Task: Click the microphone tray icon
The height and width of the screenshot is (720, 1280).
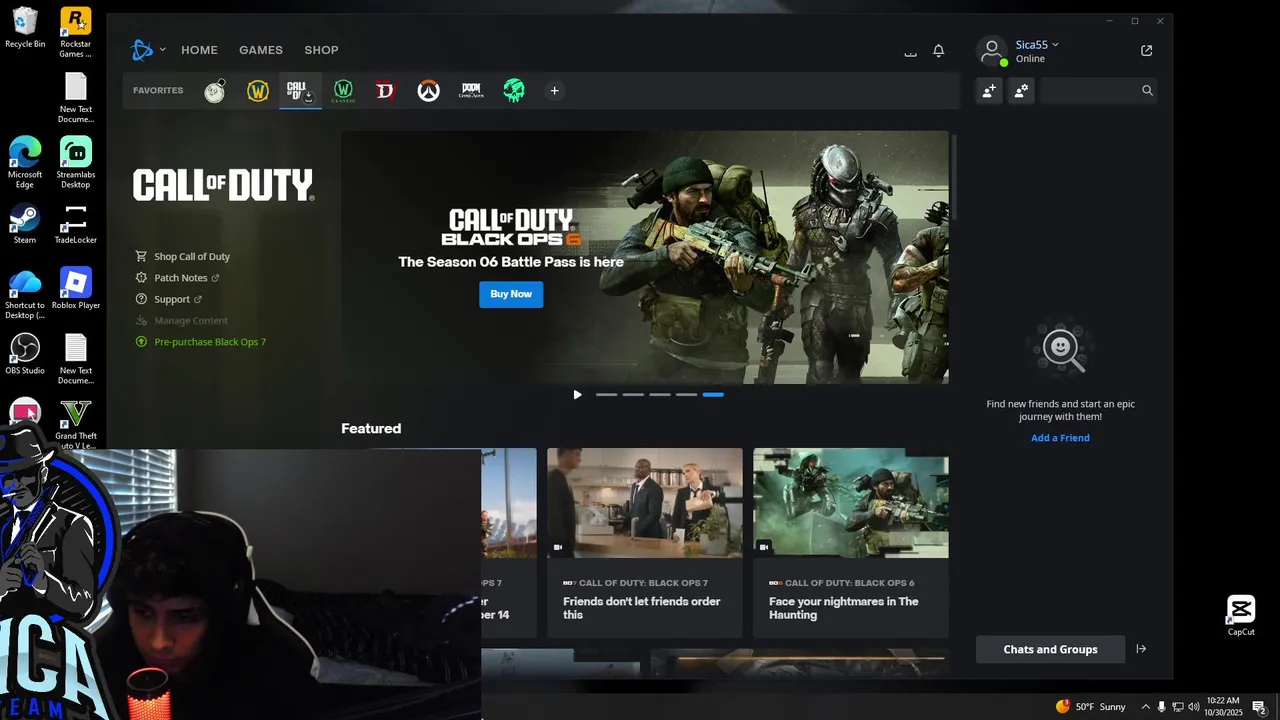Action: (1162, 707)
